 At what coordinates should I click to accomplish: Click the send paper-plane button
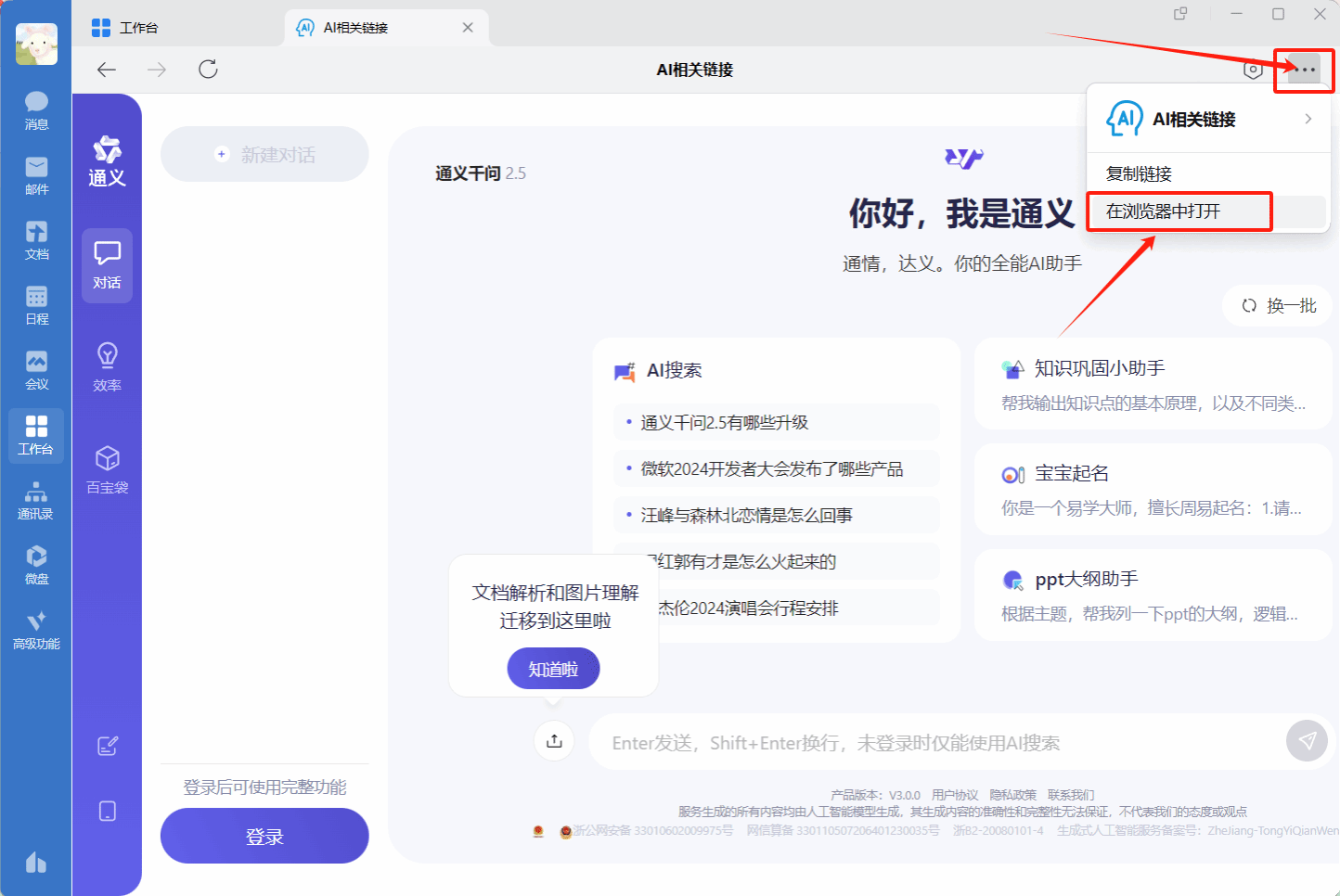coord(1307,740)
